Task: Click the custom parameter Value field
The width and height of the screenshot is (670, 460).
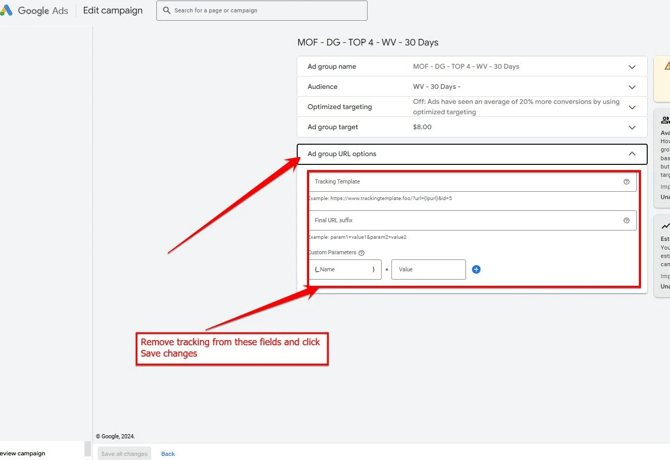Action: (428, 269)
